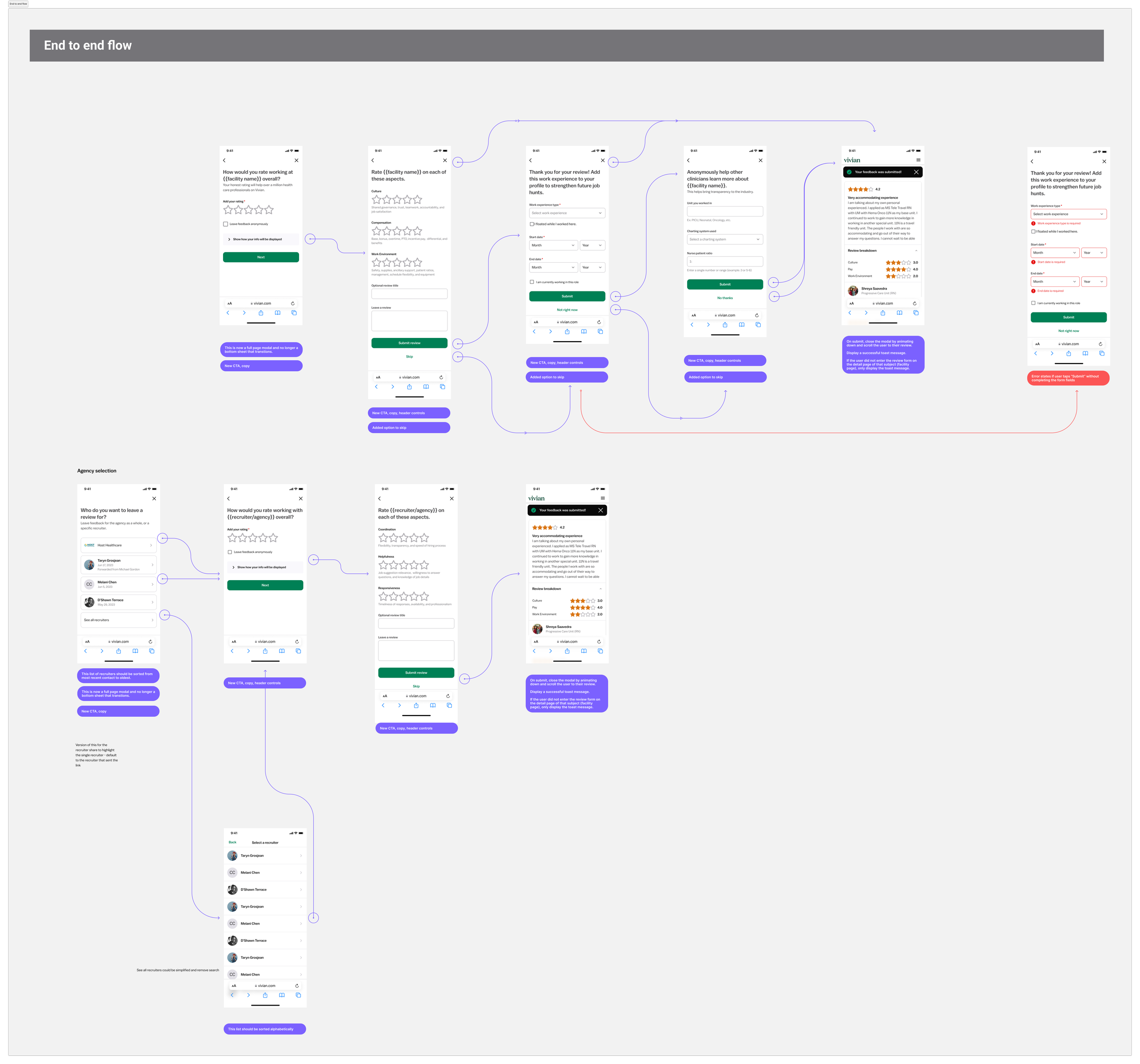
Task: Open the 'Select a charting system' dropdown
Action: pyautogui.click(x=725, y=239)
